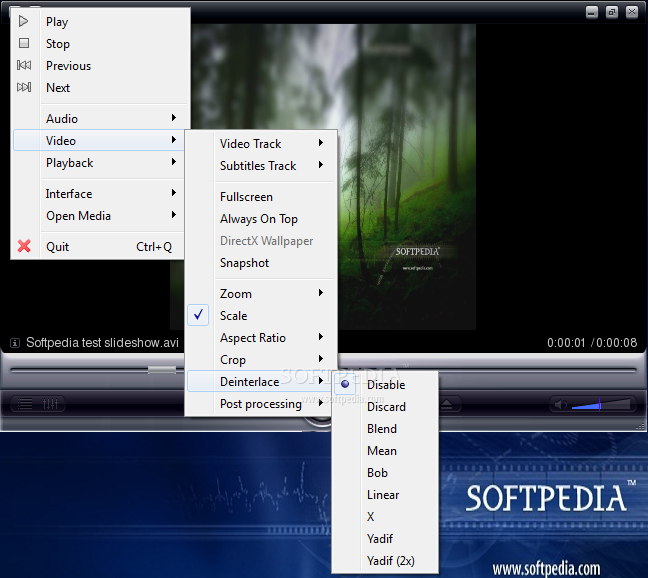This screenshot has height=578, width=648.
Task: Click the red X Quit icon
Action: (x=24, y=246)
